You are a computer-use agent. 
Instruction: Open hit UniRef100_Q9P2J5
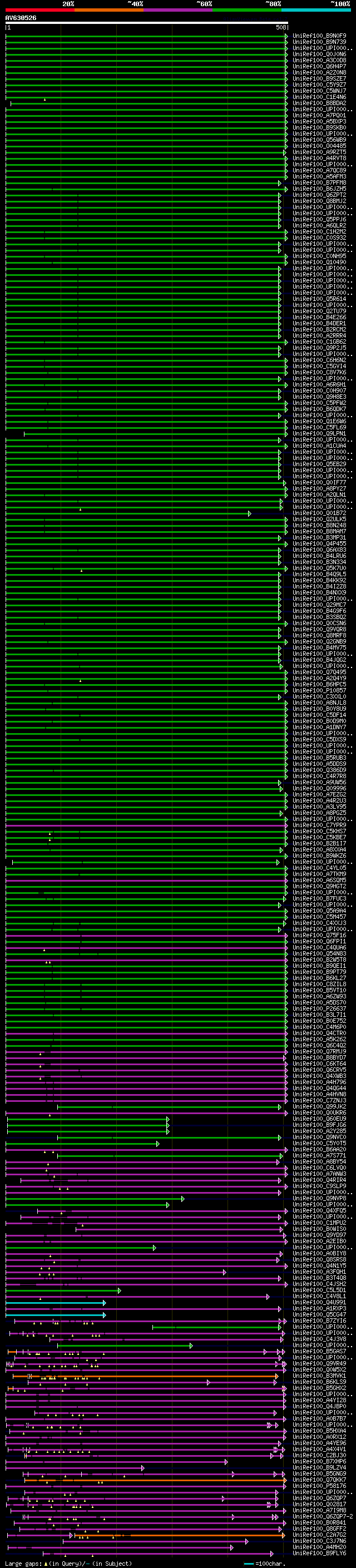[319, 348]
